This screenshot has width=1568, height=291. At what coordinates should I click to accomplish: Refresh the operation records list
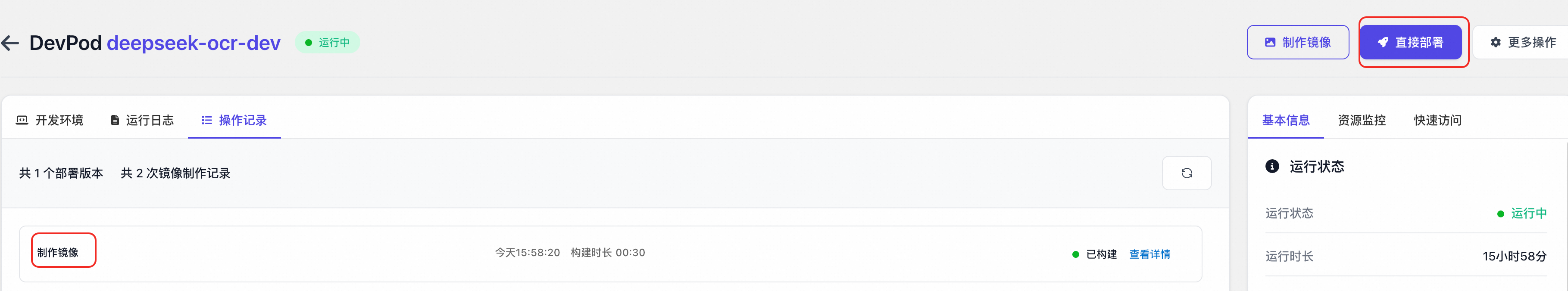click(x=1186, y=173)
